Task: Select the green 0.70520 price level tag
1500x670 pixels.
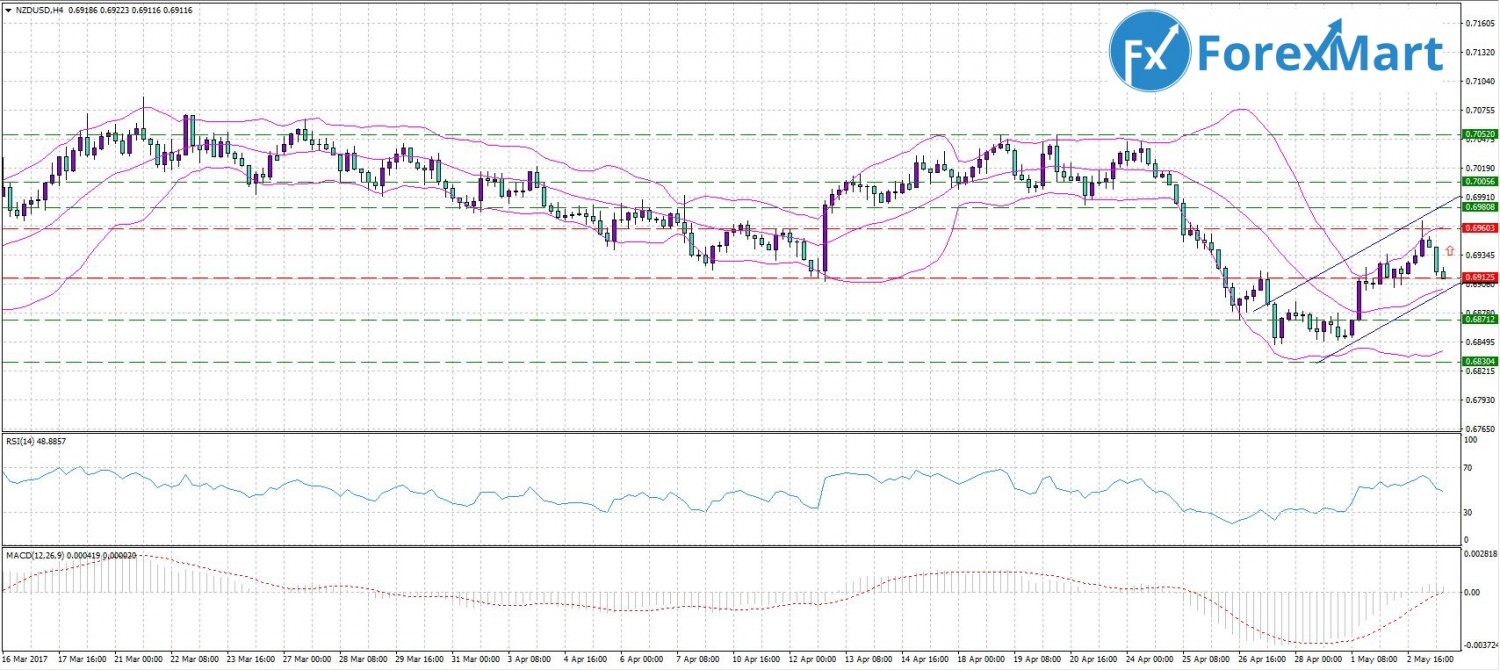Action: tap(1479, 134)
